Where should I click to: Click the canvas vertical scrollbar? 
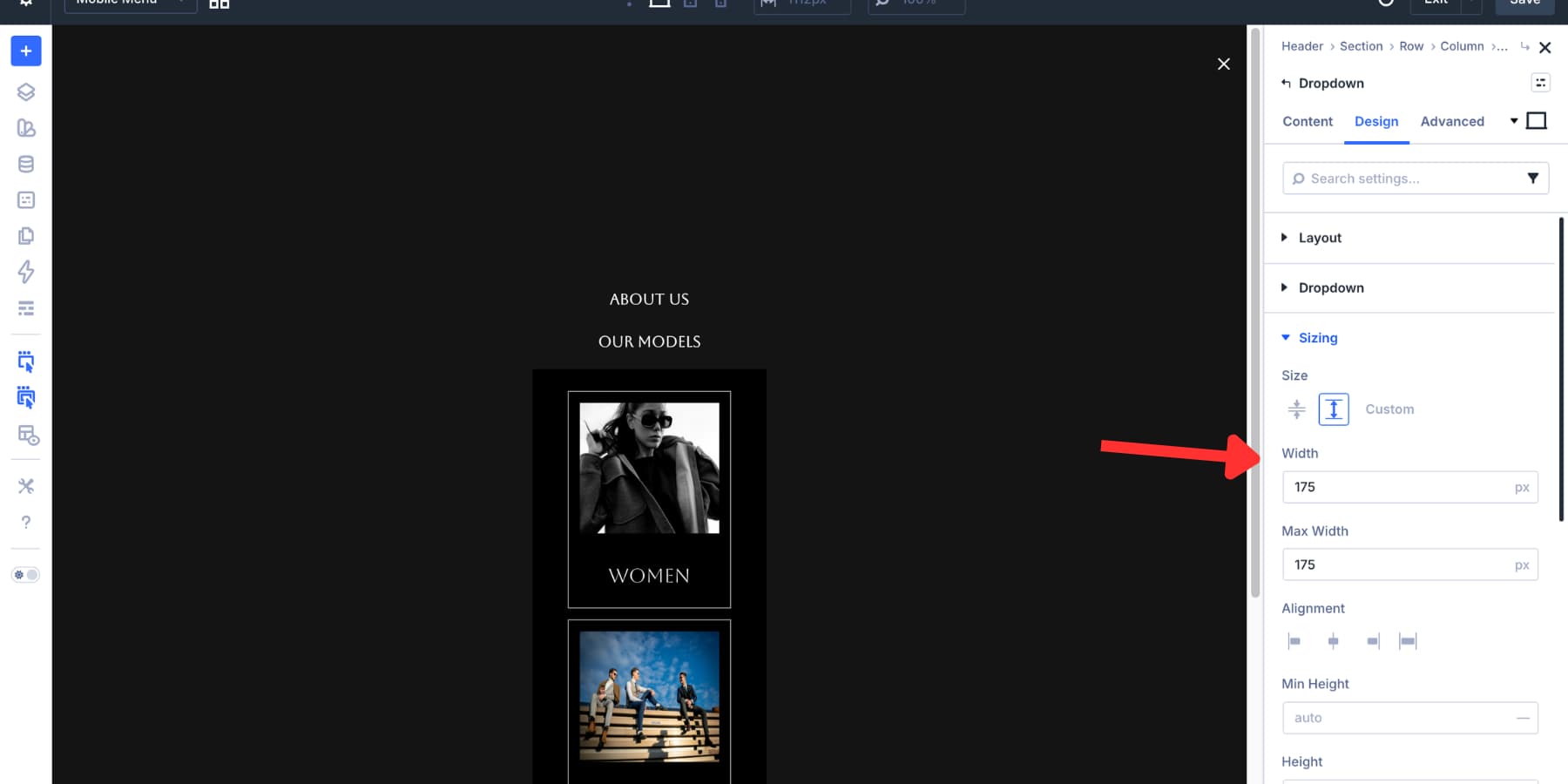(x=1255, y=314)
